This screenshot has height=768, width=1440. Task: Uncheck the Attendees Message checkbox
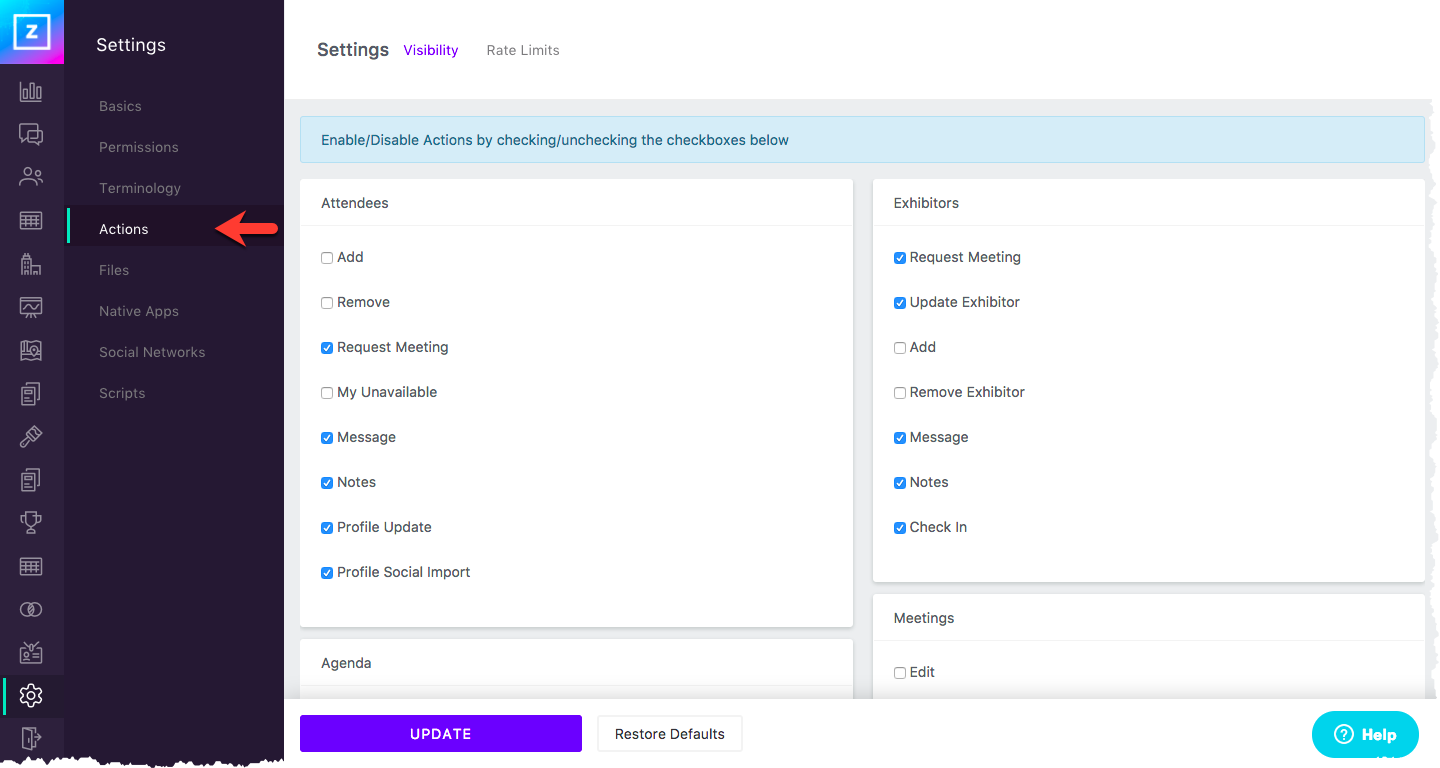[327, 438]
